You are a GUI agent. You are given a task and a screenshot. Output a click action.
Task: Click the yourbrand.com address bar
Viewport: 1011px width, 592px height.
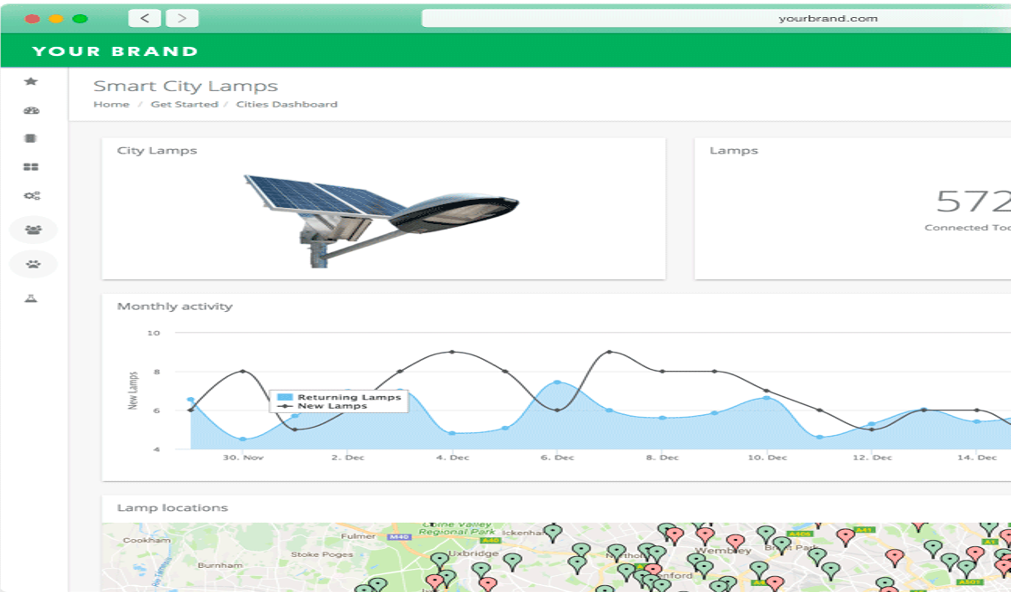click(x=716, y=18)
